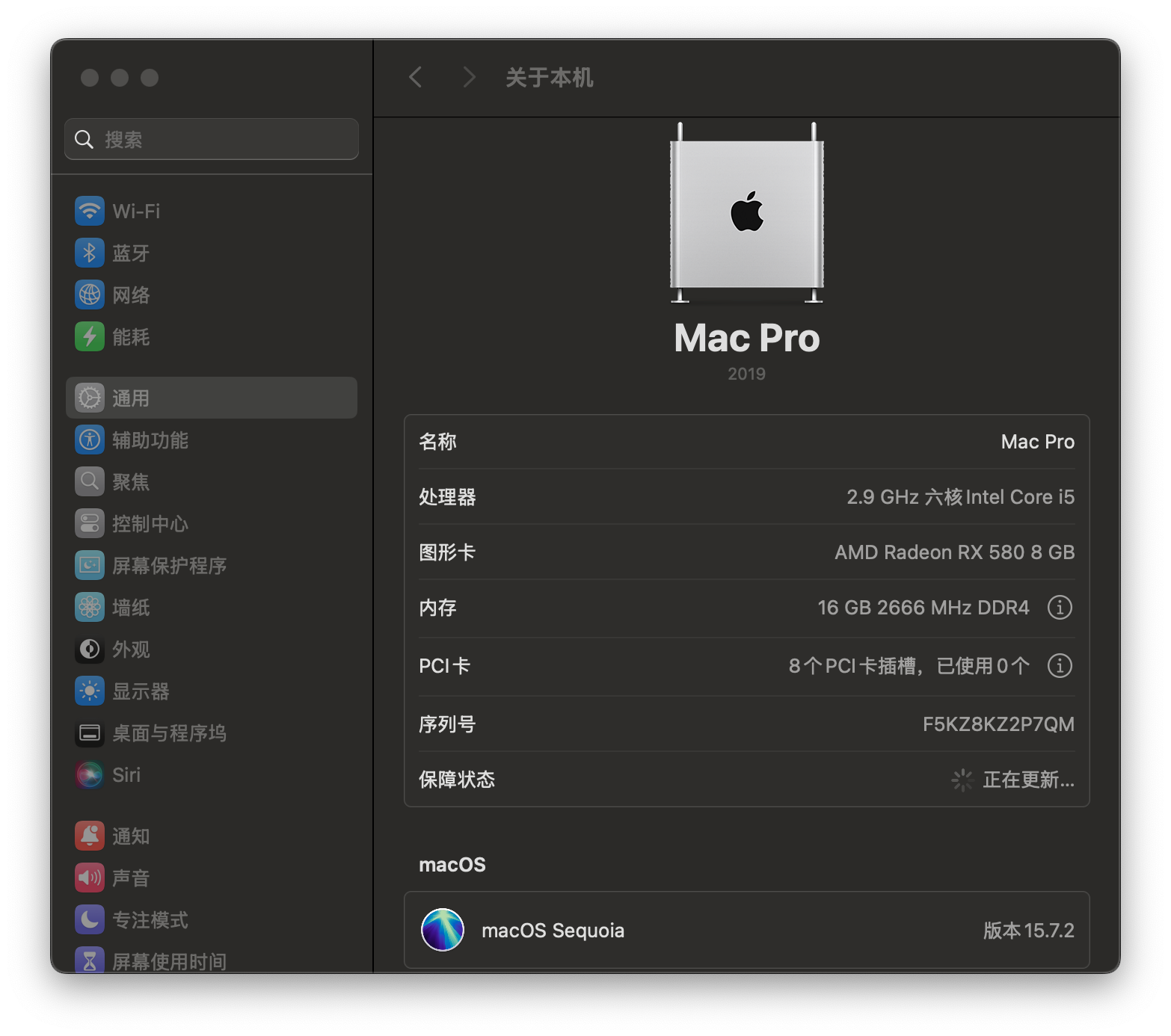Click the macOS Sequoia logo icon
This screenshot has height=1036, width=1171.
coord(443,930)
